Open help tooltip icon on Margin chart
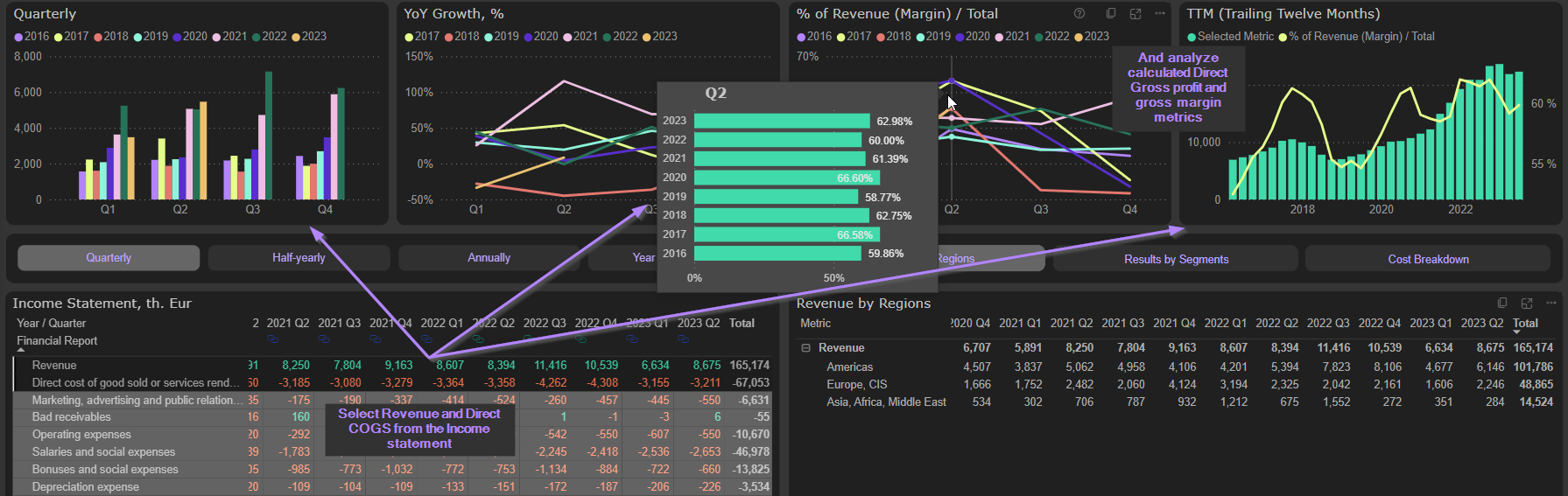1568x496 pixels. 1079,14
